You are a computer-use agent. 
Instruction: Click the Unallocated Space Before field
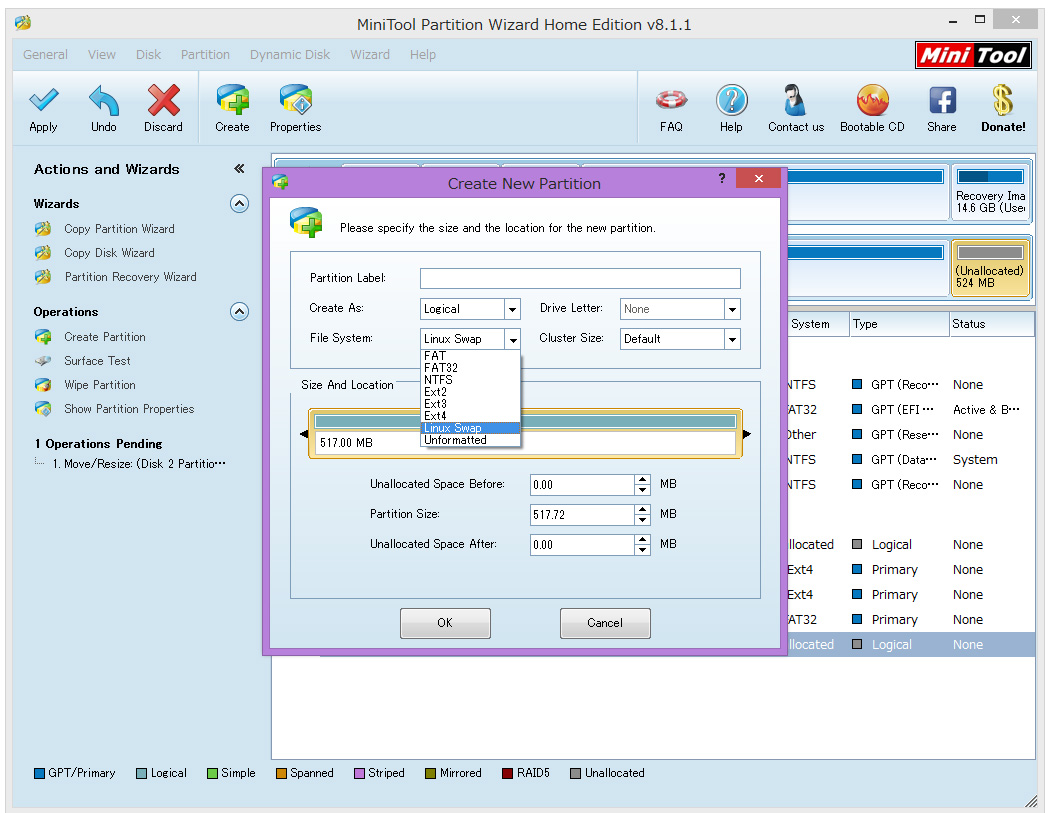[x=582, y=485]
